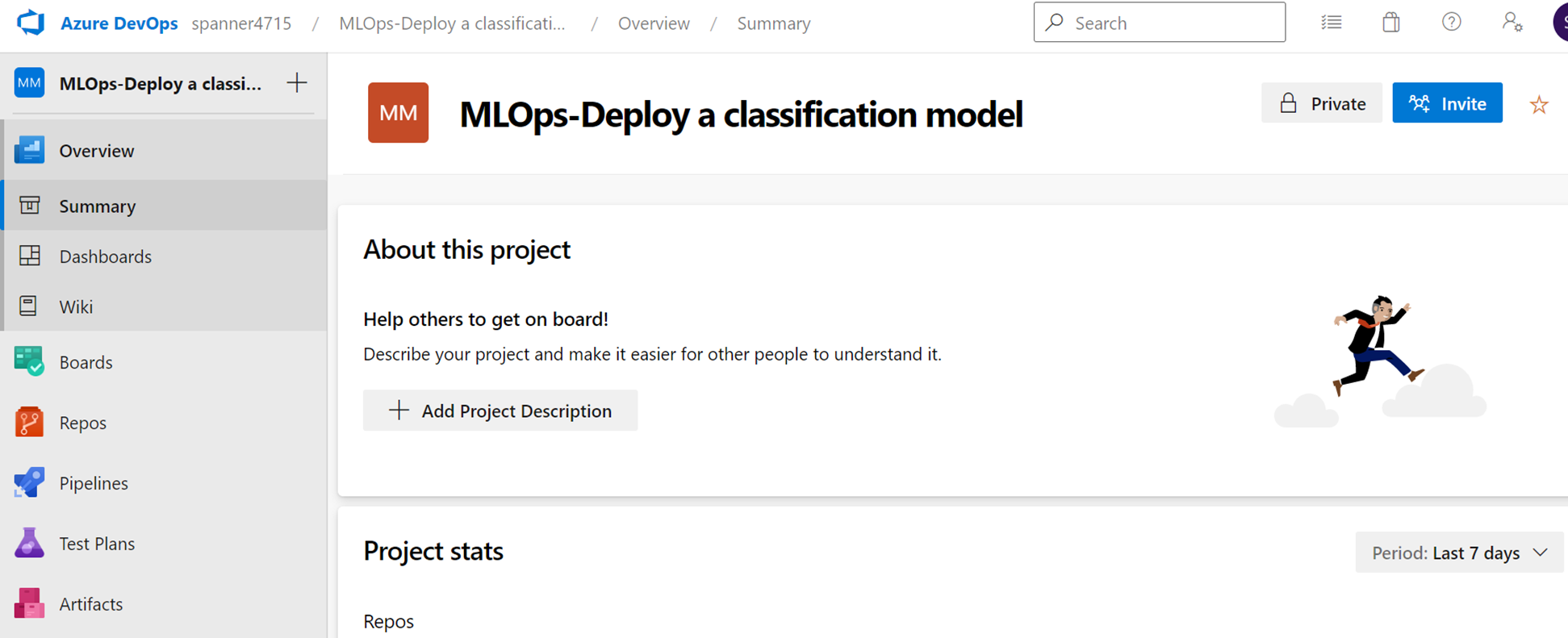This screenshot has width=1568, height=638.
Task: Select the Overview breadcrumb
Action: pyautogui.click(x=654, y=23)
